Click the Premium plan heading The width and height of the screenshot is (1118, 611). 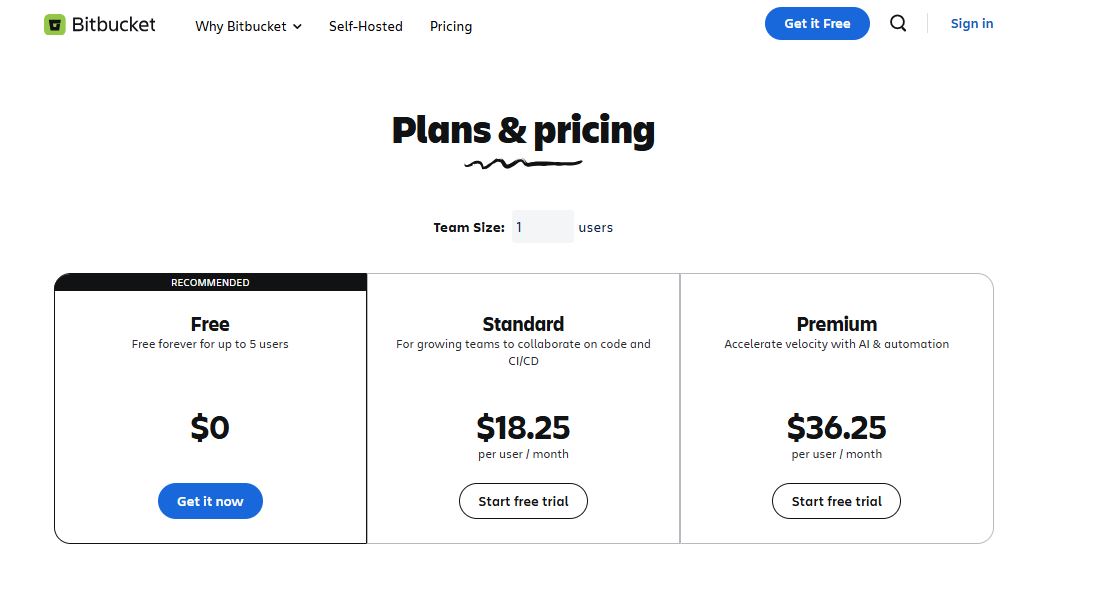836,323
